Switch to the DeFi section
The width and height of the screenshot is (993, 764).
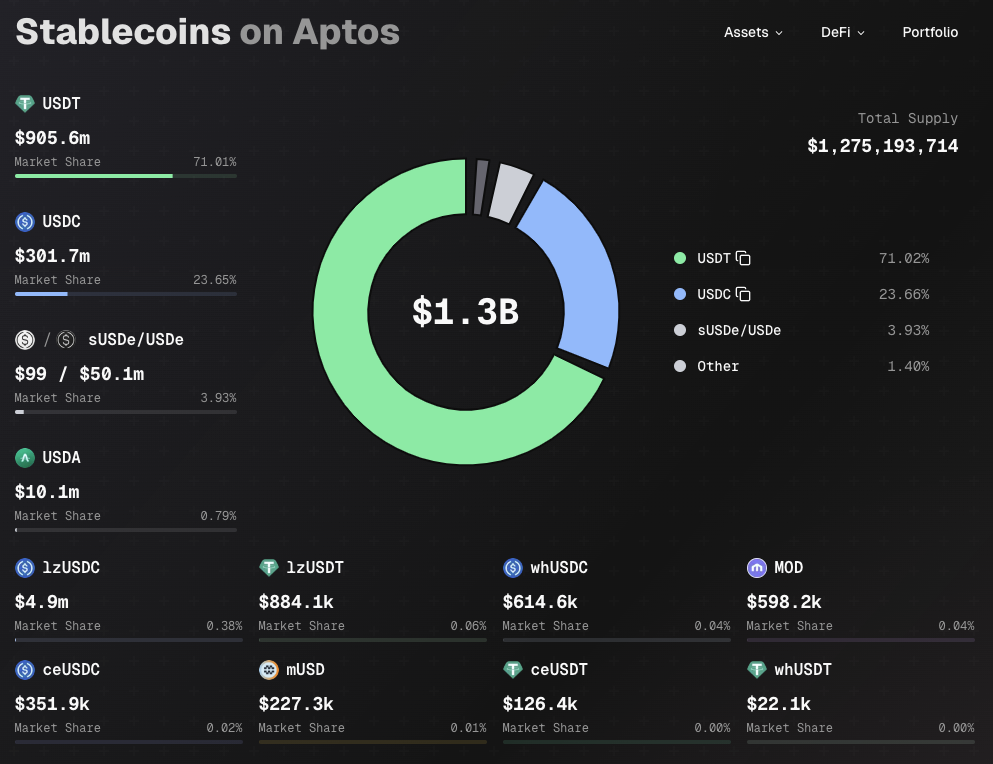pyautogui.click(x=836, y=32)
